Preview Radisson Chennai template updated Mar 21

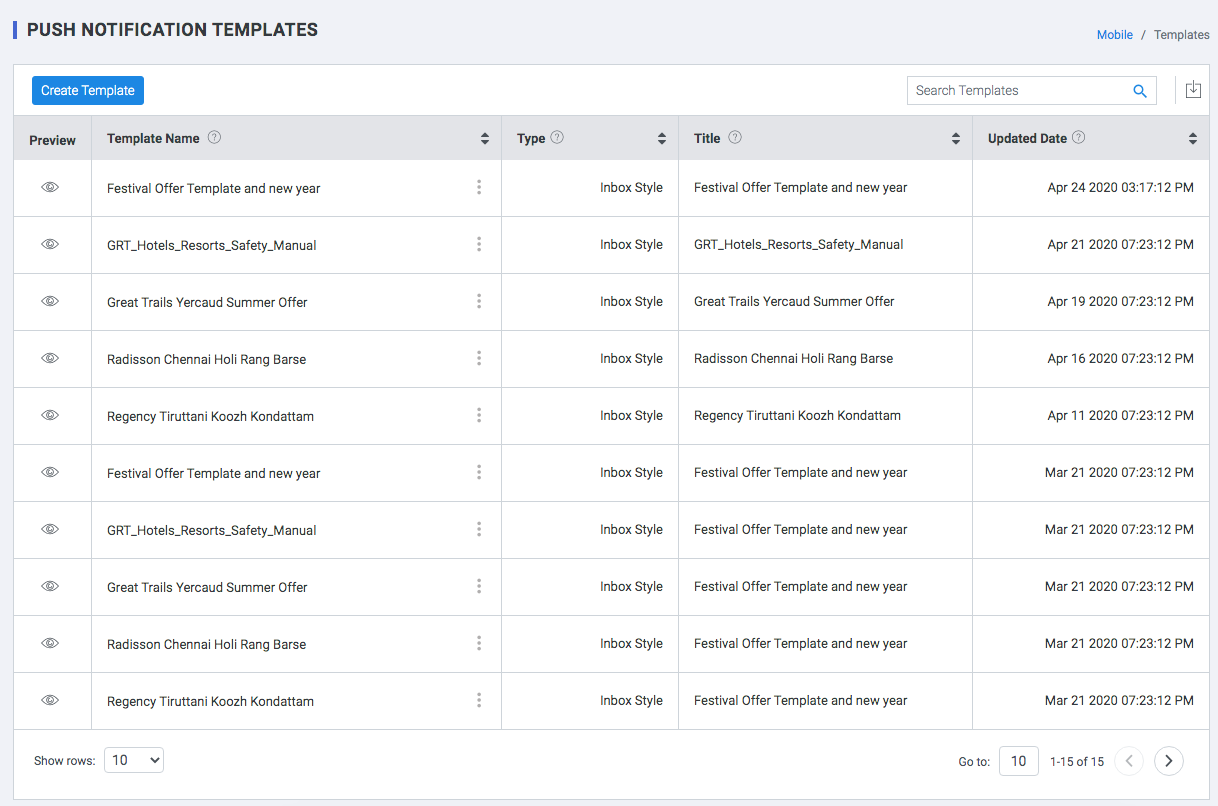point(50,643)
